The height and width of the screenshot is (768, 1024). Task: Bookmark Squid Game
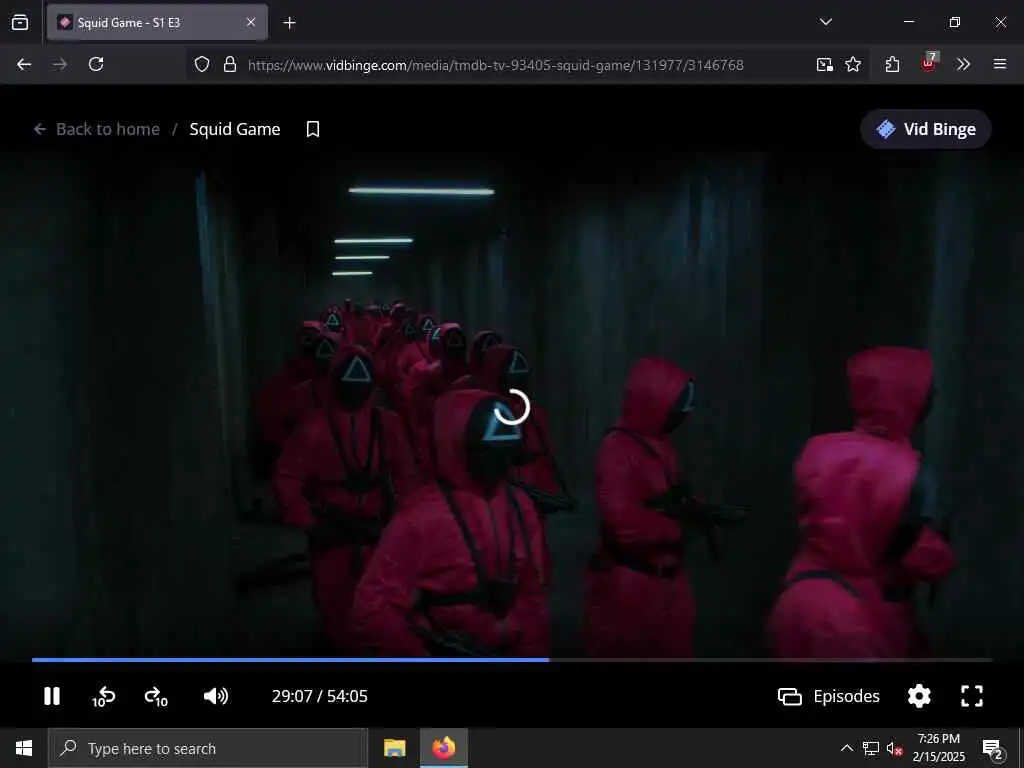(313, 129)
